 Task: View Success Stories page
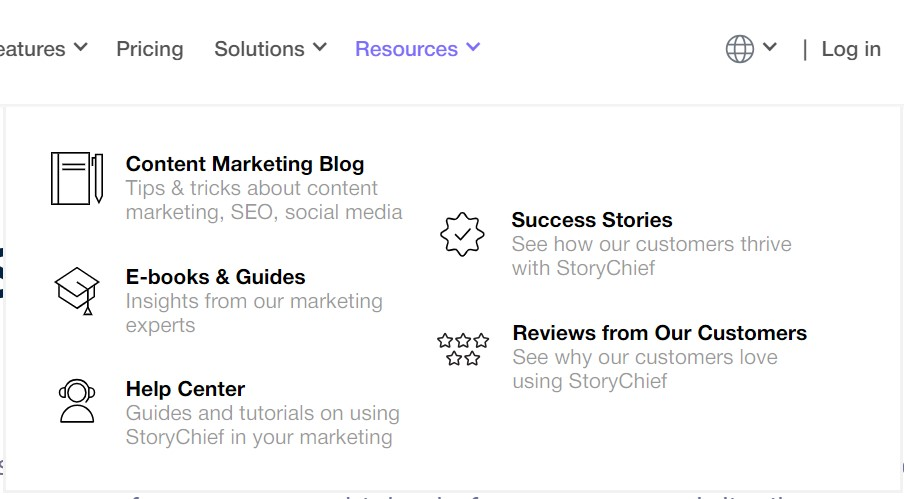point(592,220)
